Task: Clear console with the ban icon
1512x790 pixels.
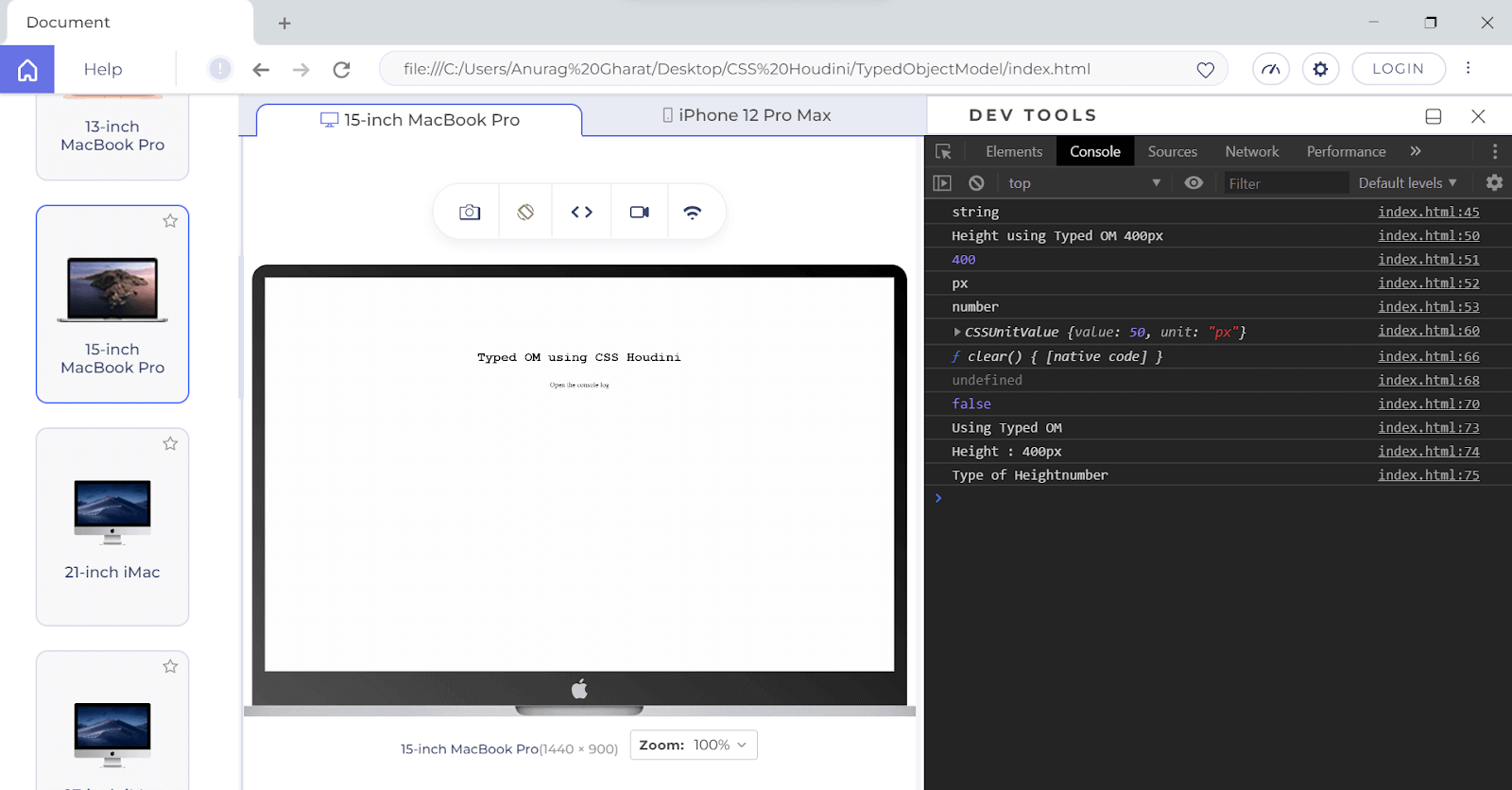Action: (976, 183)
